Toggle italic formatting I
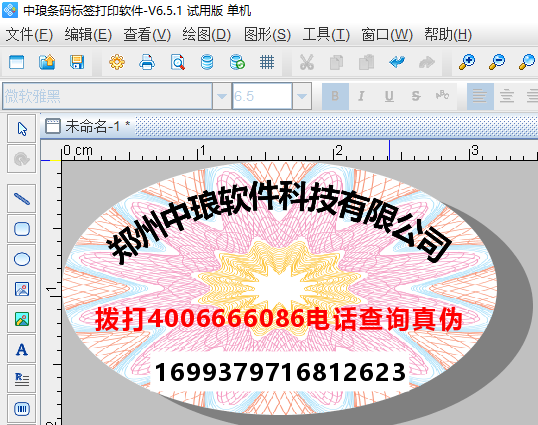The image size is (538, 425). tap(361, 96)
